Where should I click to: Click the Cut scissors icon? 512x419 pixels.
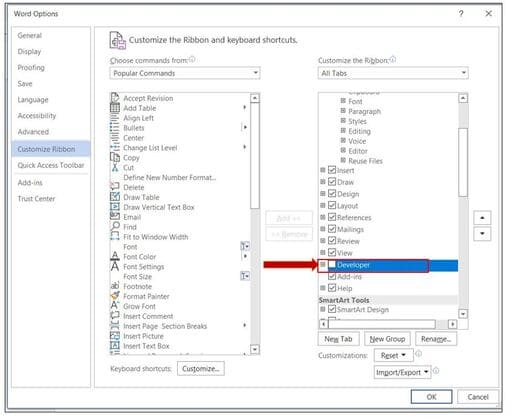tap(115, 167)
